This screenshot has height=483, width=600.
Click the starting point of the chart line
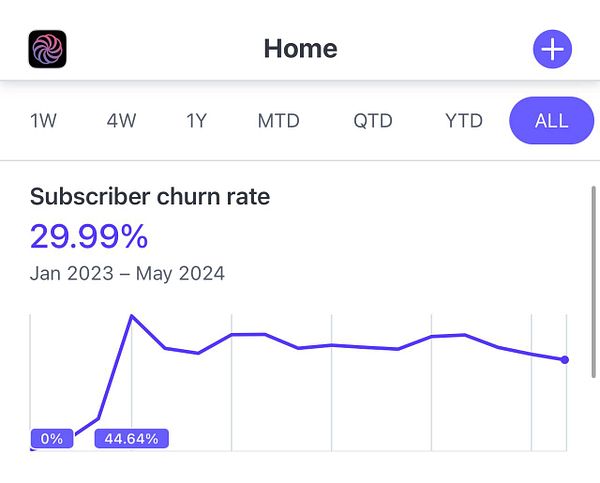(31, 449)
